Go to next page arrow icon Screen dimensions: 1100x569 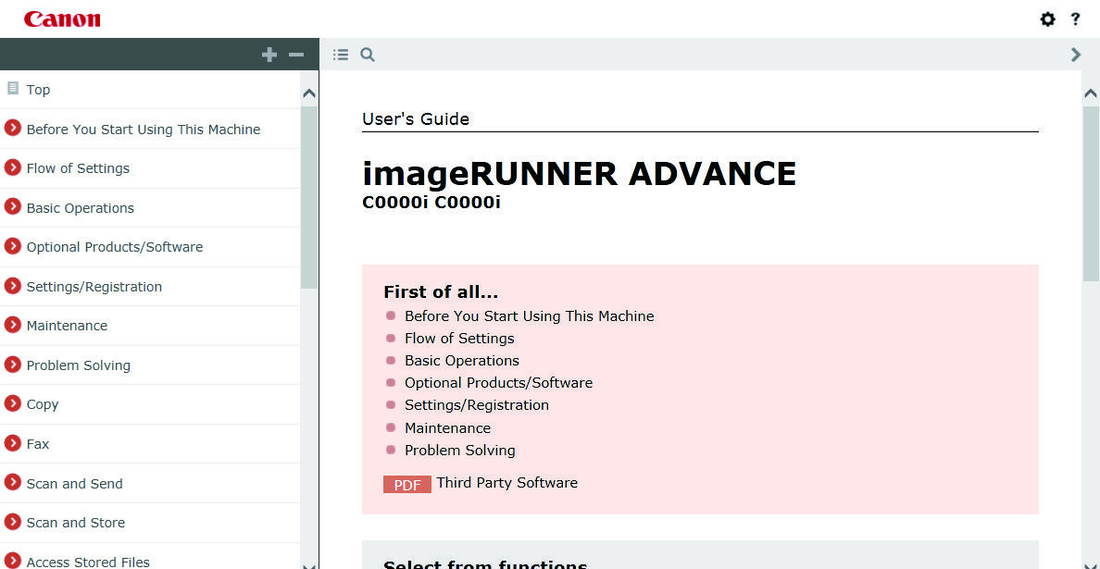coord(1075,54)
